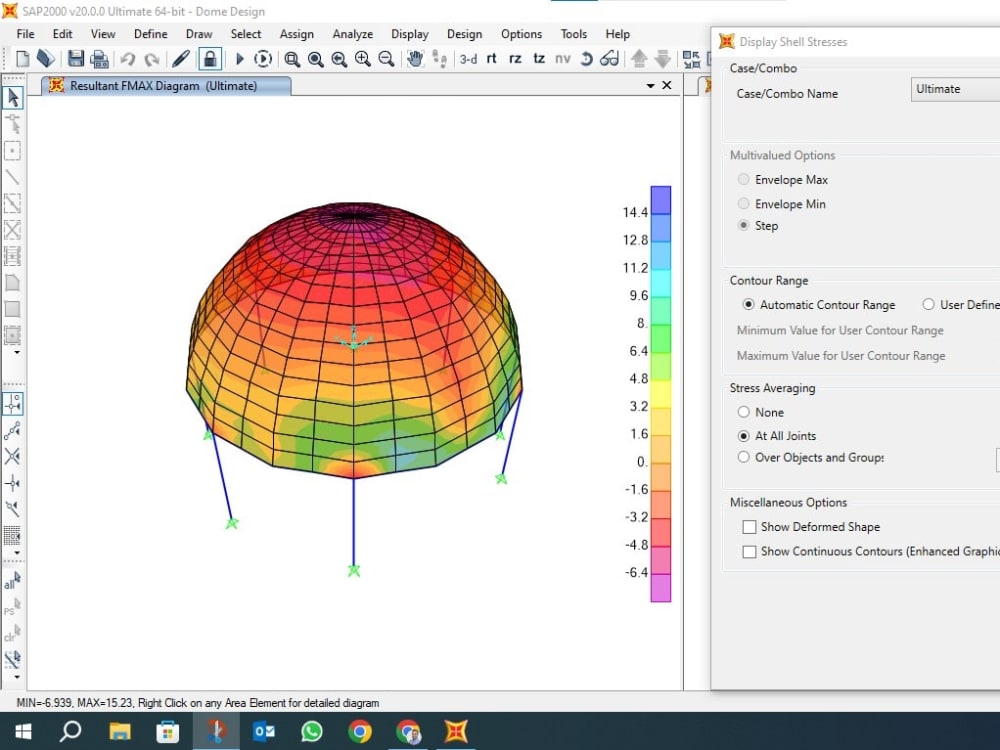Open the Resultant FMAX Diagram window dropdown arrow
This screenshot has height=750, width=1000.
650,86
